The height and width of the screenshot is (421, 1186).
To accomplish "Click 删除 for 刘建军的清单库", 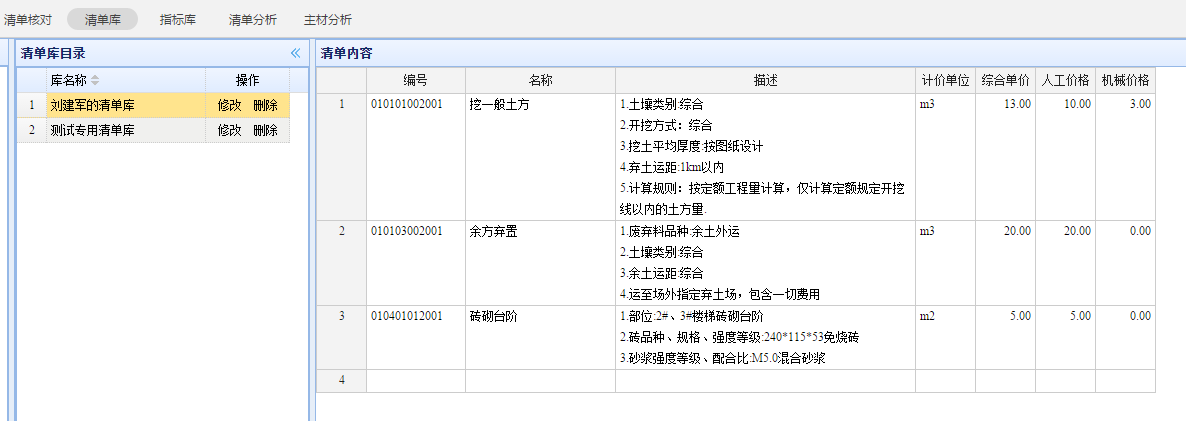I will point(265,105).
